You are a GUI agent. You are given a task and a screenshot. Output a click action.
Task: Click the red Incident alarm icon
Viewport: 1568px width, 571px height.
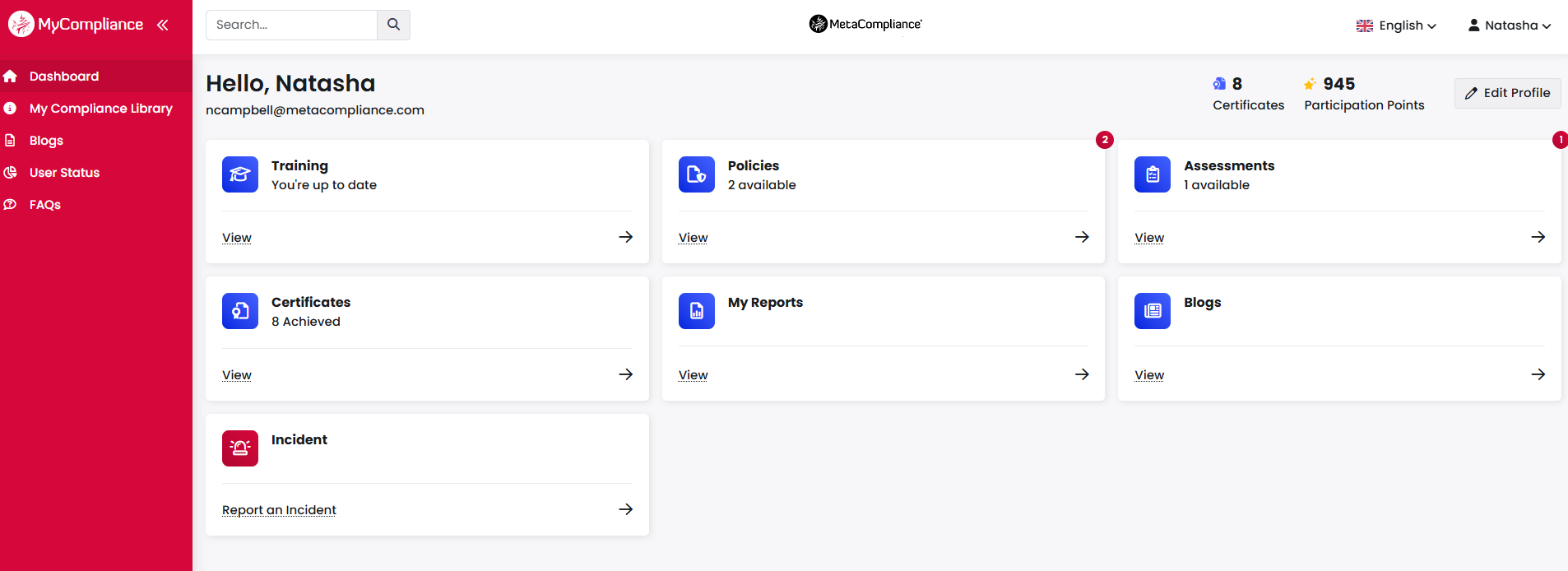(x=240, y=448)
